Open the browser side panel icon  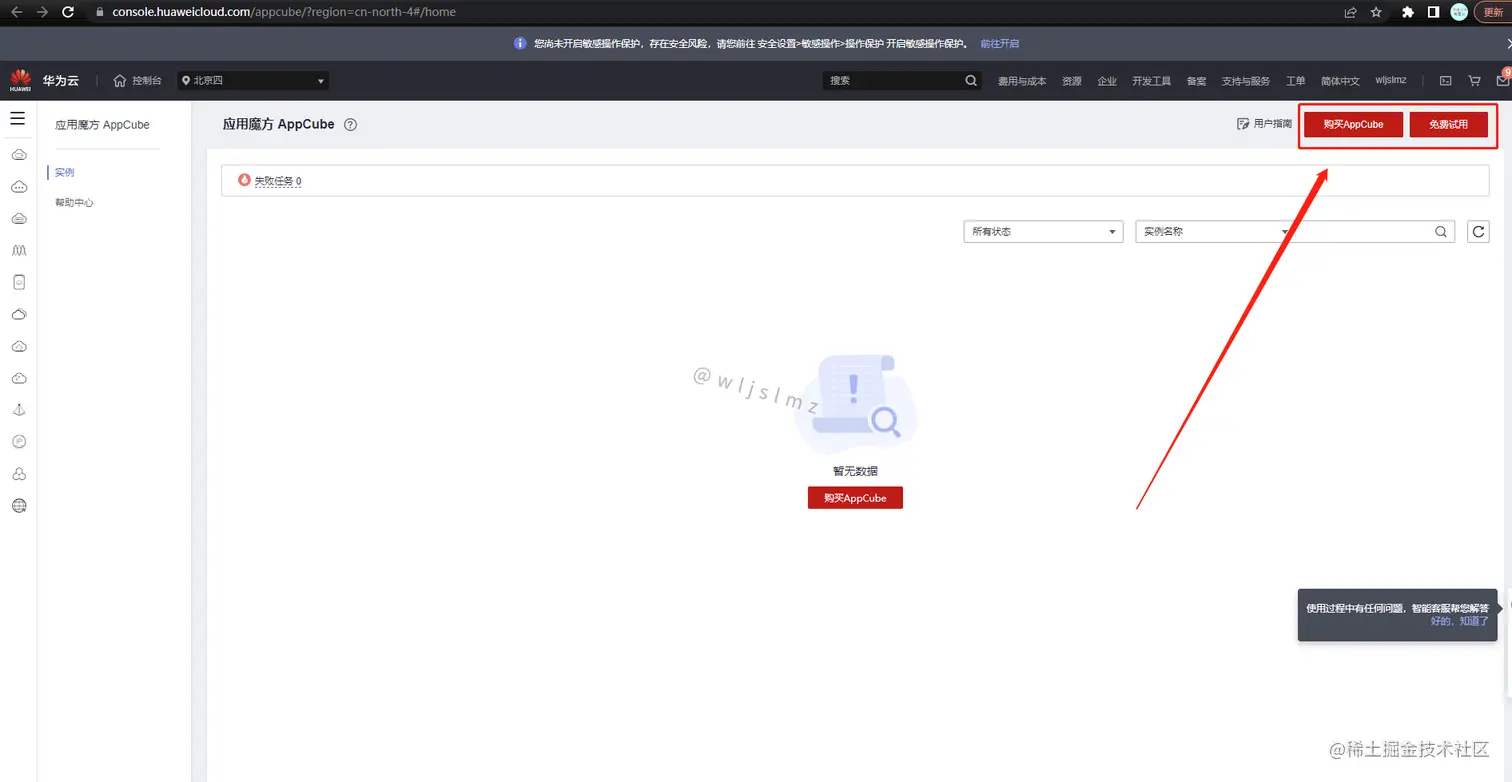point(1433,12)
